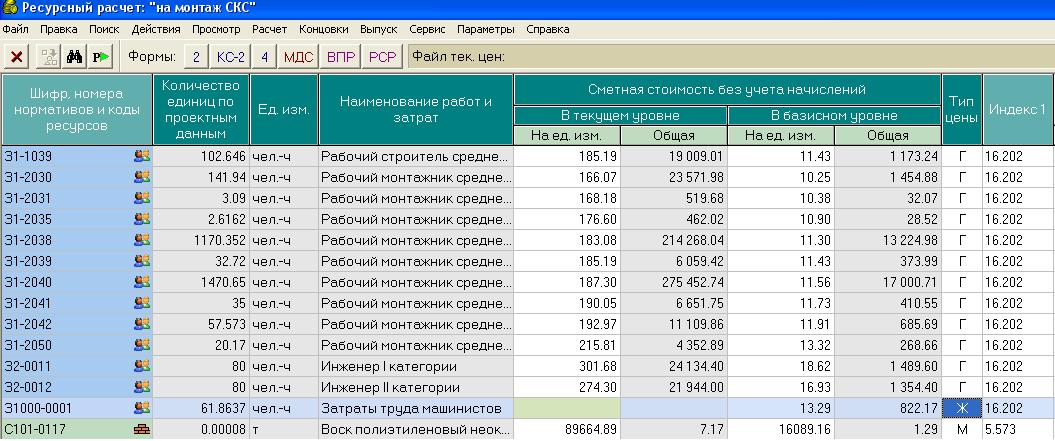Click the base unit price 16089.16
Image resolution: width=1055 pixels, height=441 pixels.
tap(780, 429)
